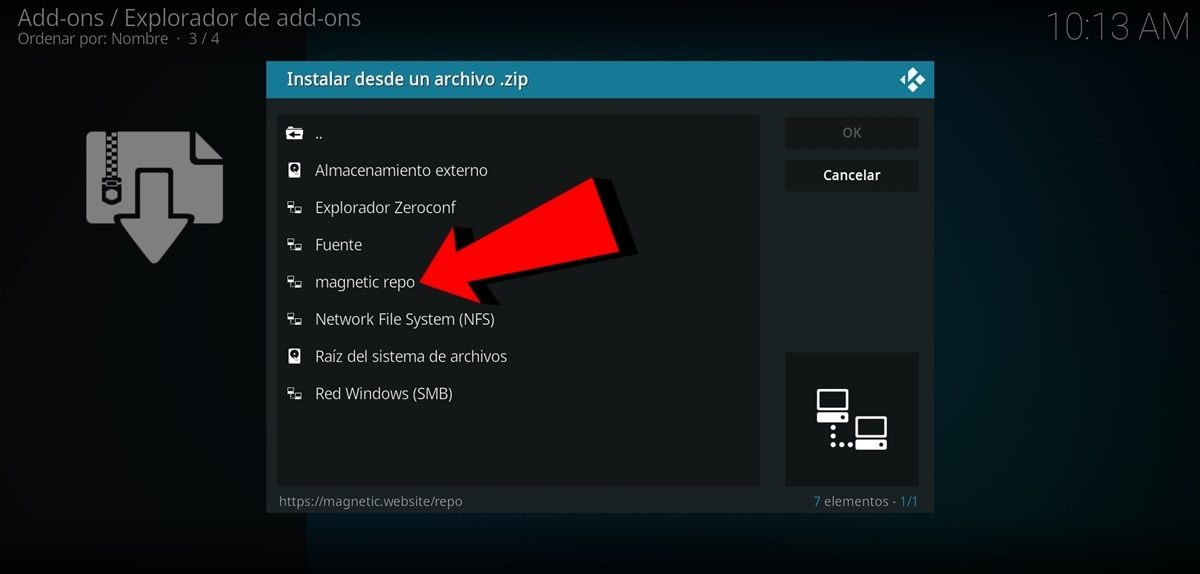Click the large zip download icon

point(154,195)
